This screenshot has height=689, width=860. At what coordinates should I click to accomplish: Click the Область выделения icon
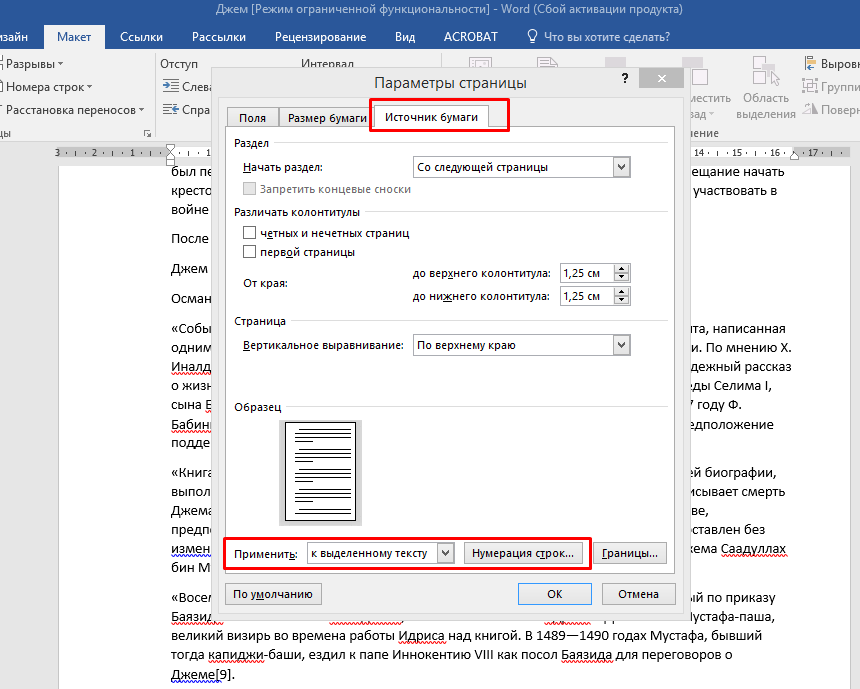click(x=766, y=71)
